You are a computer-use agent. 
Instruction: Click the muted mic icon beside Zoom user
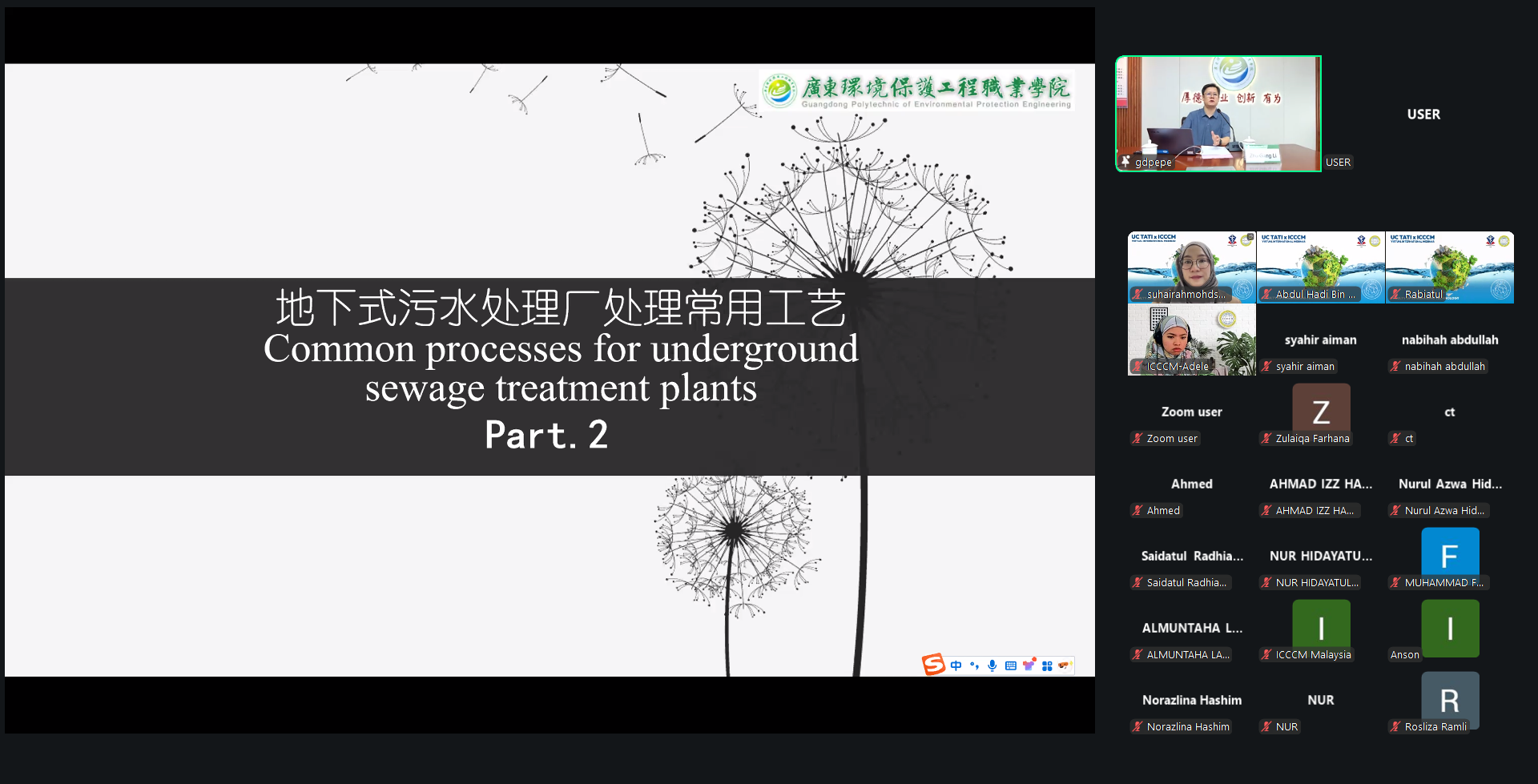pos(1137,438)
